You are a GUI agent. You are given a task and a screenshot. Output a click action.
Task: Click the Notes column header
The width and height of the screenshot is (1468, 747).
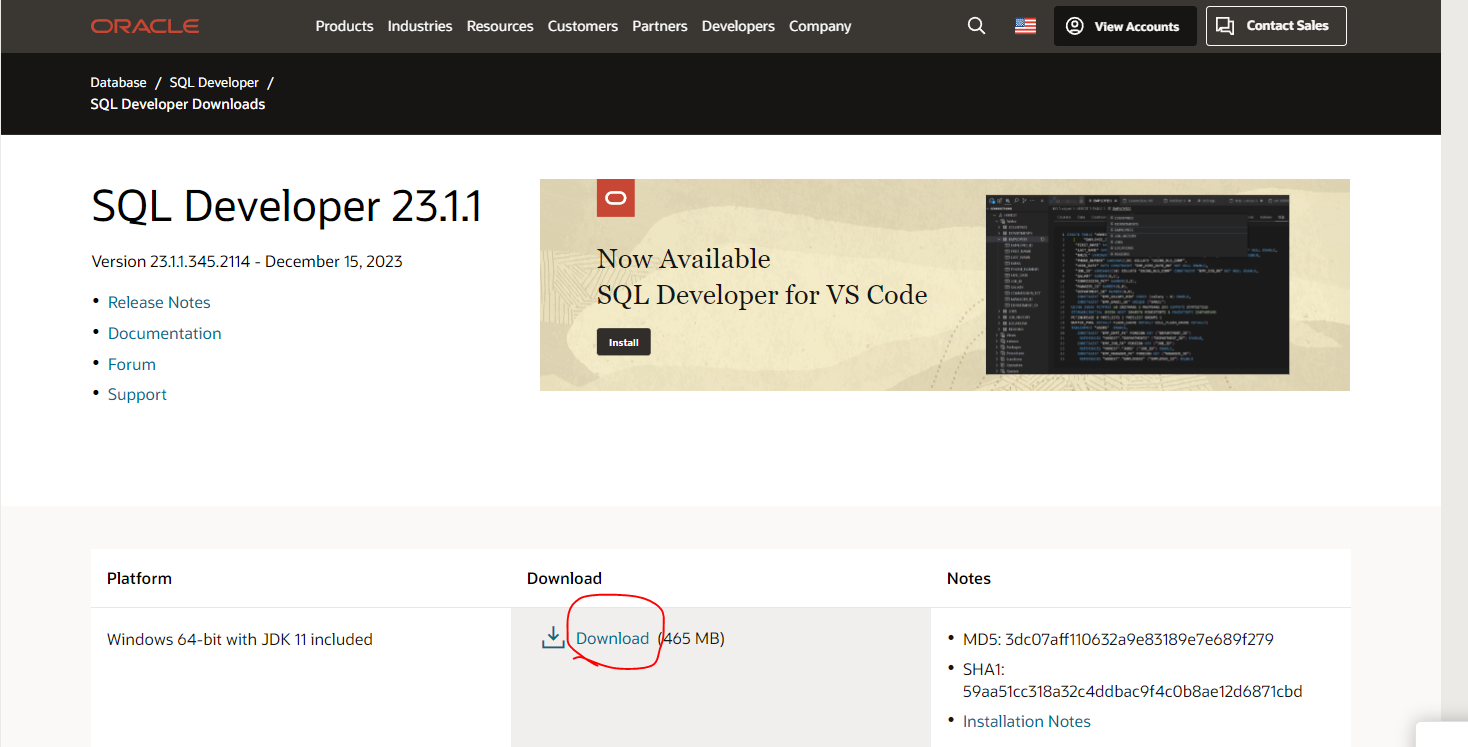[969, 578]
